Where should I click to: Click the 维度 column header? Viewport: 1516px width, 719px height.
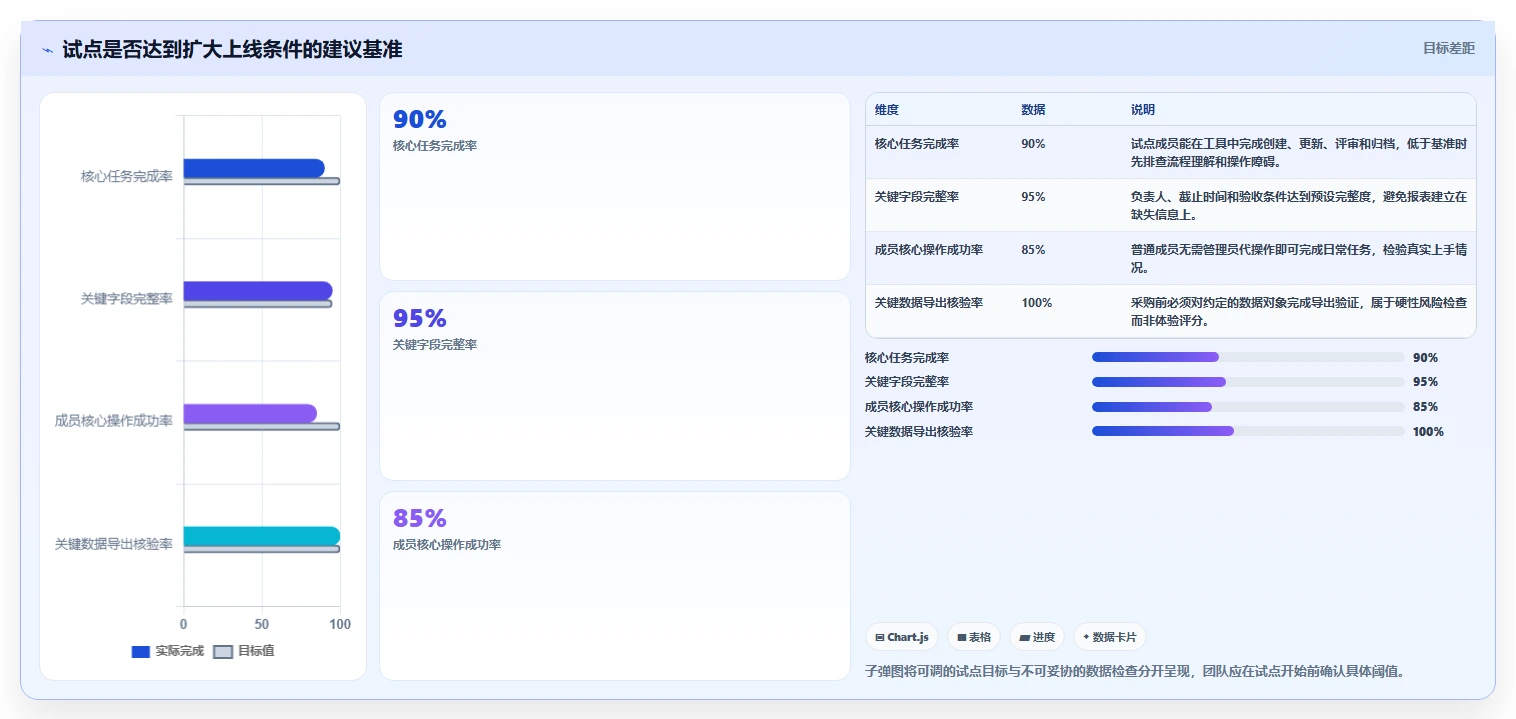point(887,110)
